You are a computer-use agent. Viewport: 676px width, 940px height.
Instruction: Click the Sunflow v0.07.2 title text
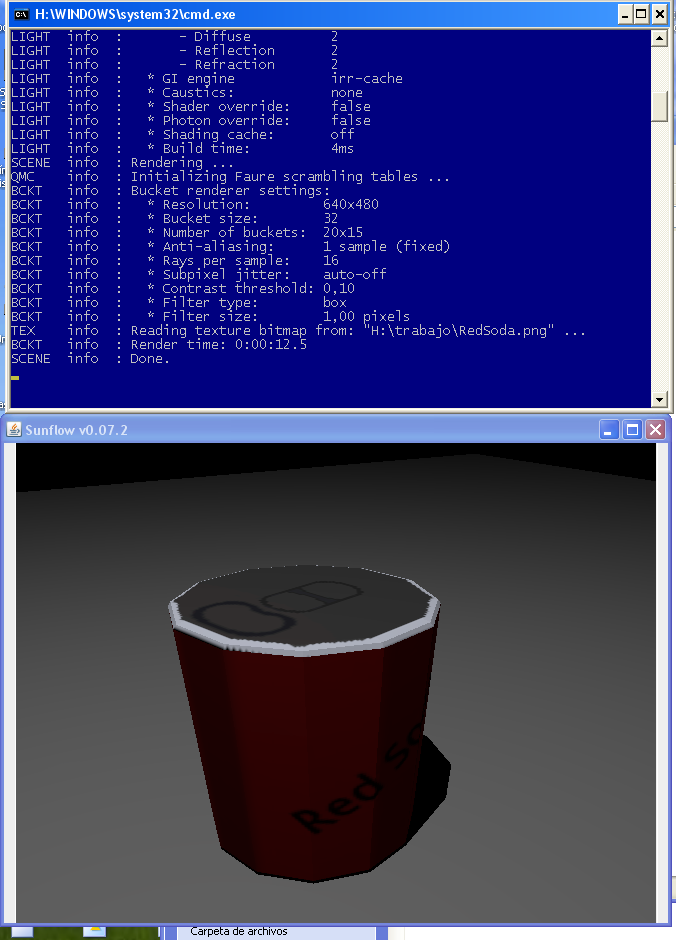point(76,430)
